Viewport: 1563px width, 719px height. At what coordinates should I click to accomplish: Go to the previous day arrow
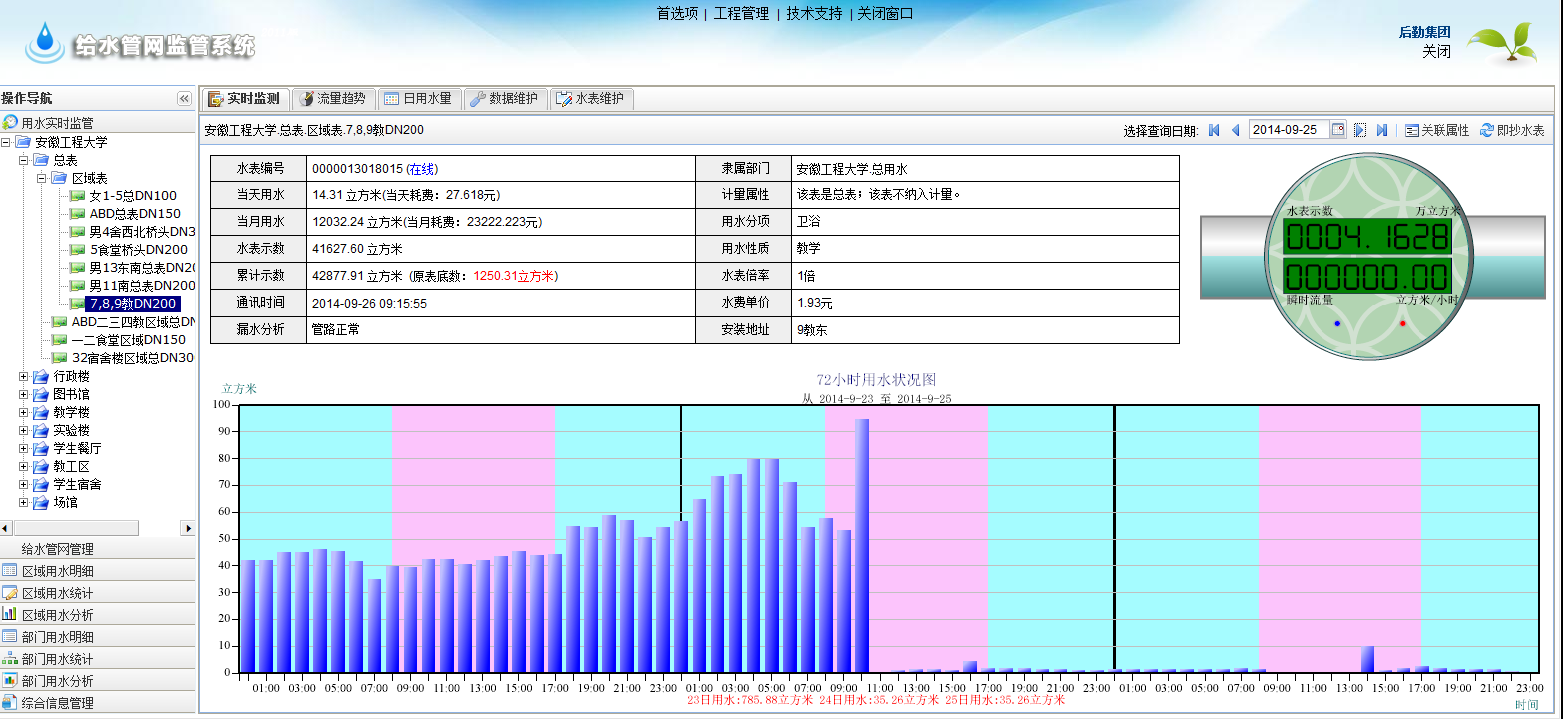click(x=1235, y=130)
